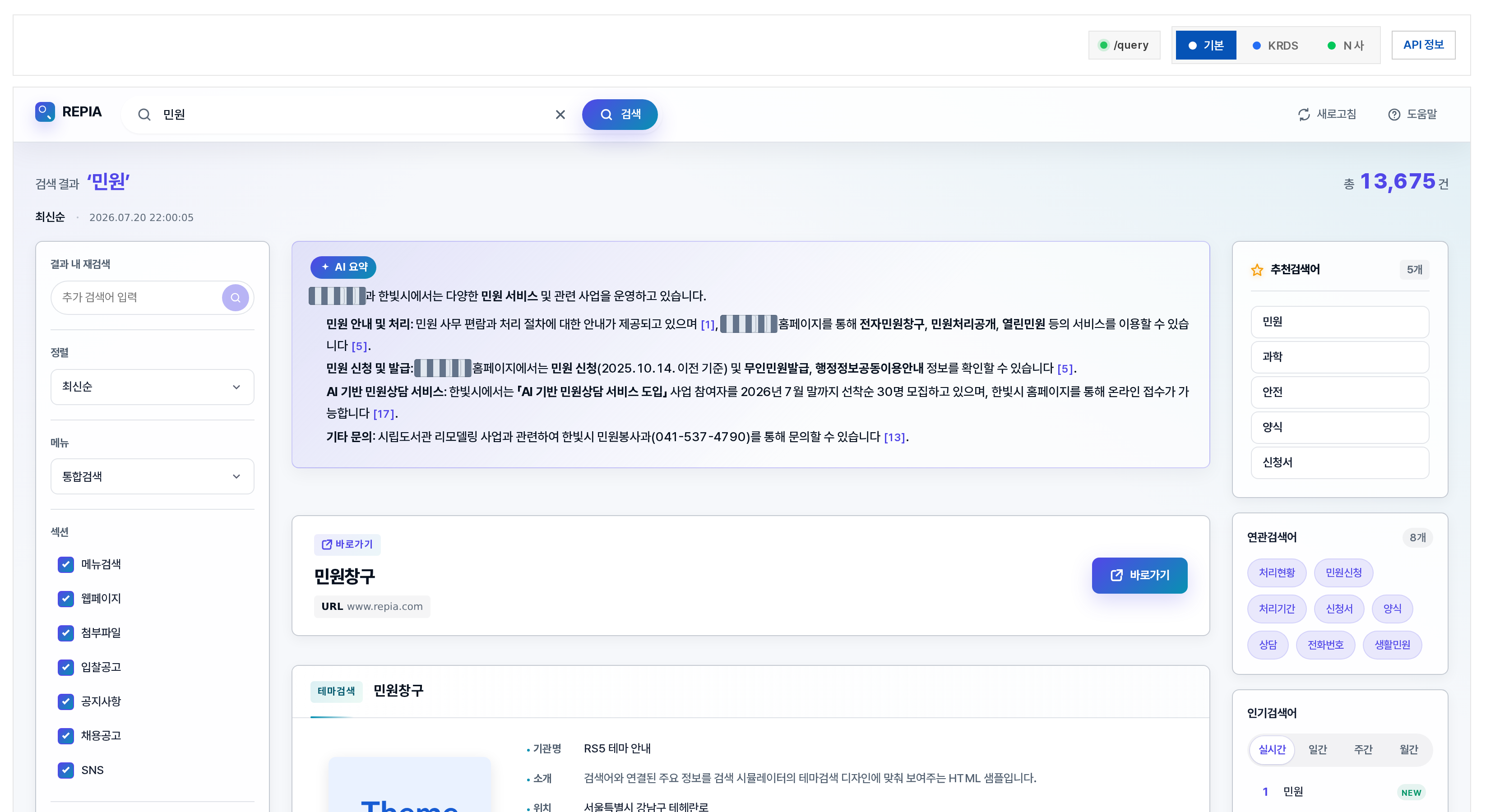1500x812 pixels.
Task: Click the 테마검색 badge
Action: coord(336,692)
